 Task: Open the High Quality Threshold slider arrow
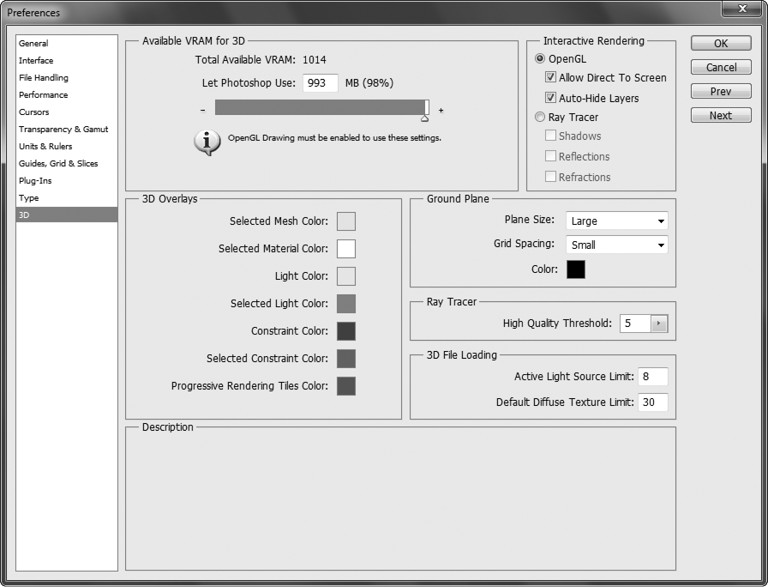coord(658,323)
